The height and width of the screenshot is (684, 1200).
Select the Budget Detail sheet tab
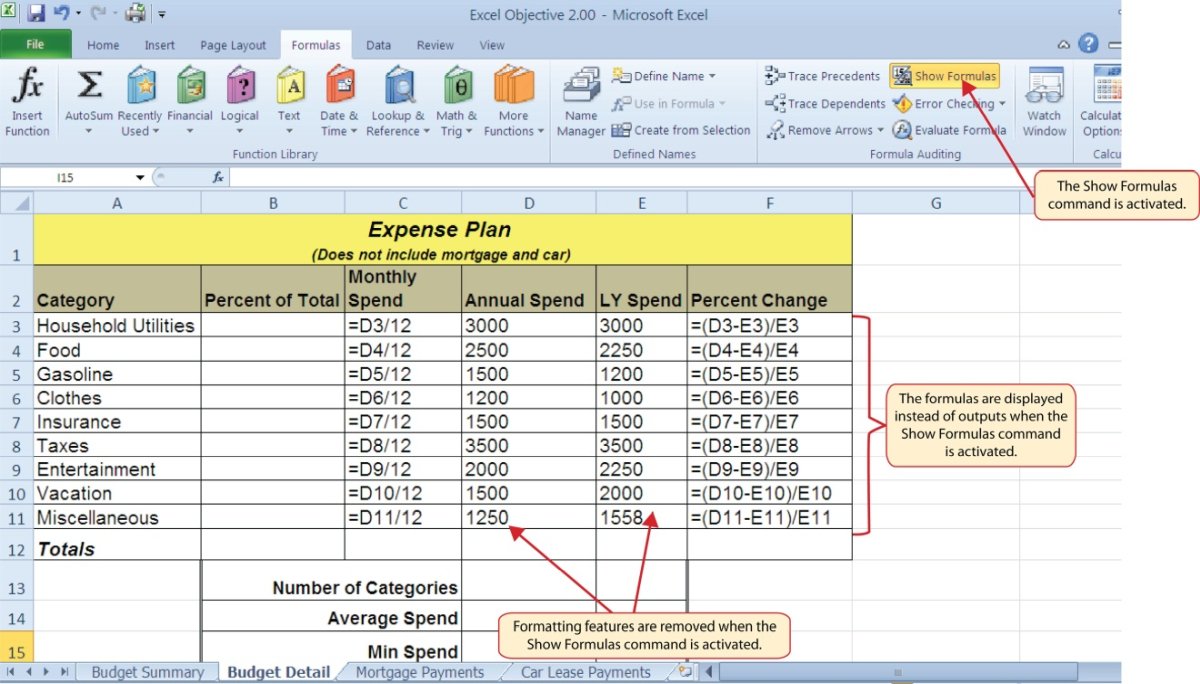pos(278,672)
